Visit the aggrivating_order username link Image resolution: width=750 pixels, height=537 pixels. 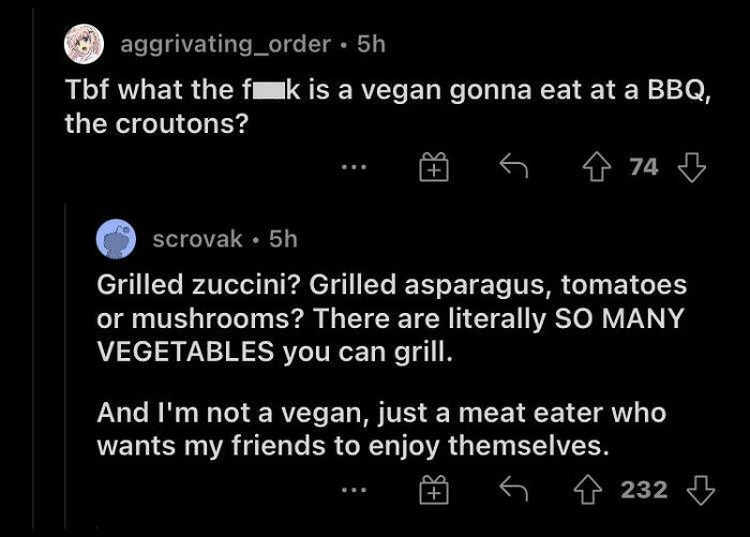[x=225, y=44]
